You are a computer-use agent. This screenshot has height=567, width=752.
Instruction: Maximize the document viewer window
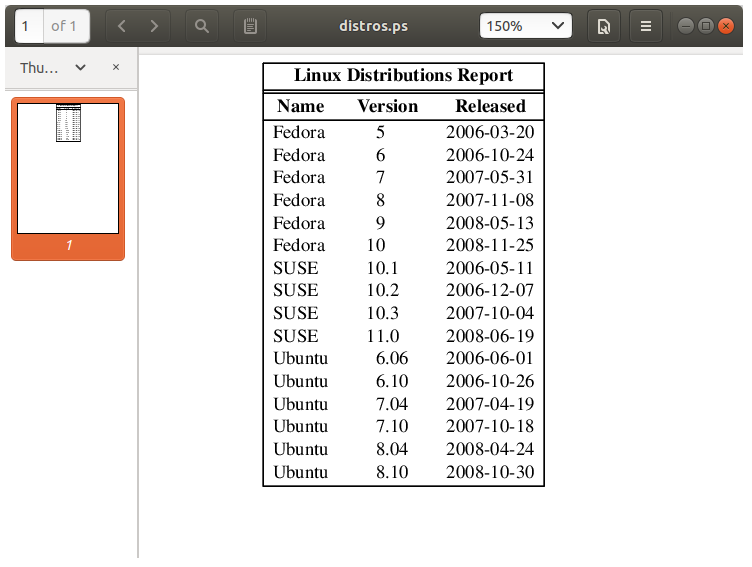(x=705, y=26)
